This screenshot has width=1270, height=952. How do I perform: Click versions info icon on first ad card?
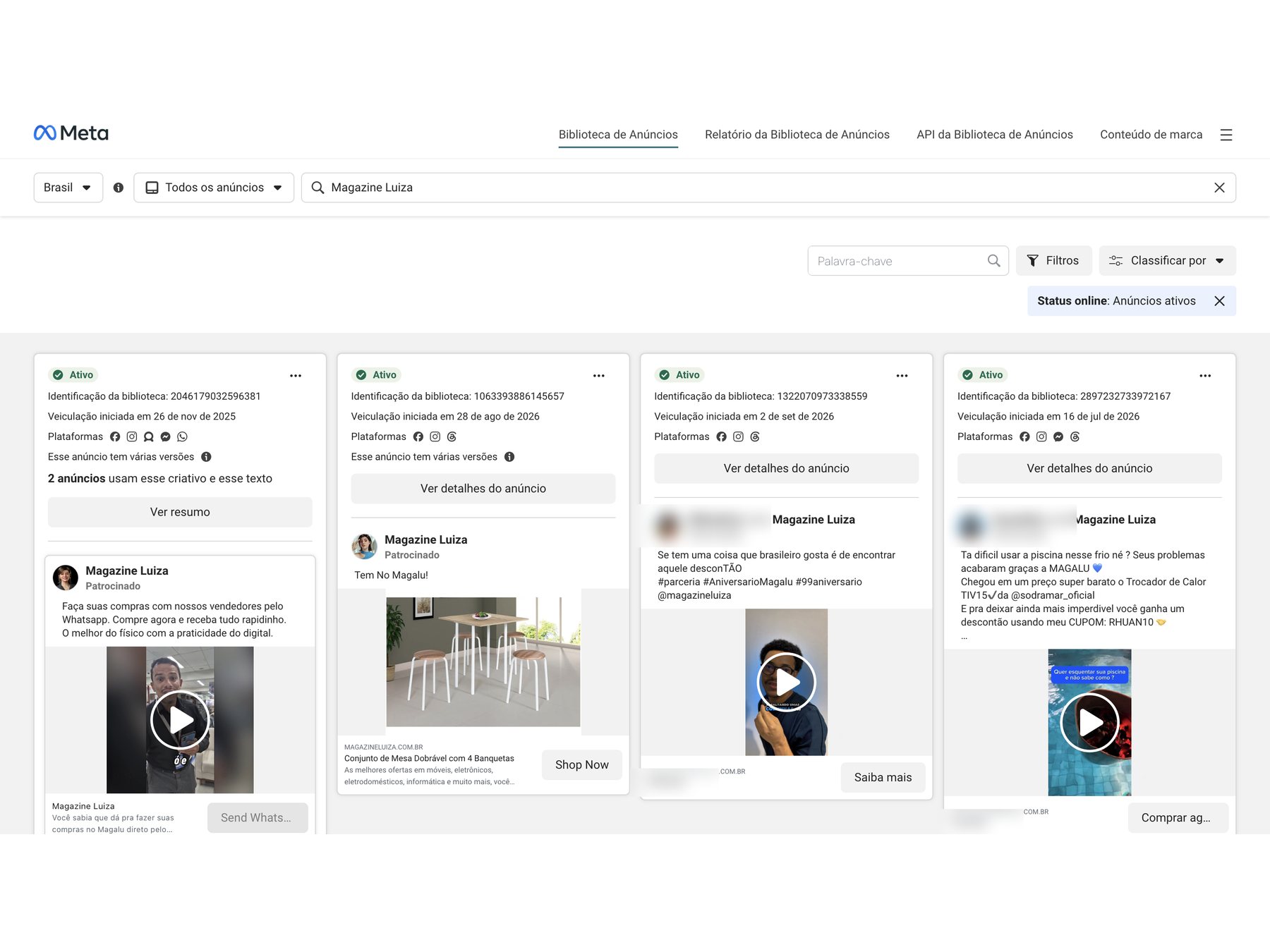tap(206, 457)
